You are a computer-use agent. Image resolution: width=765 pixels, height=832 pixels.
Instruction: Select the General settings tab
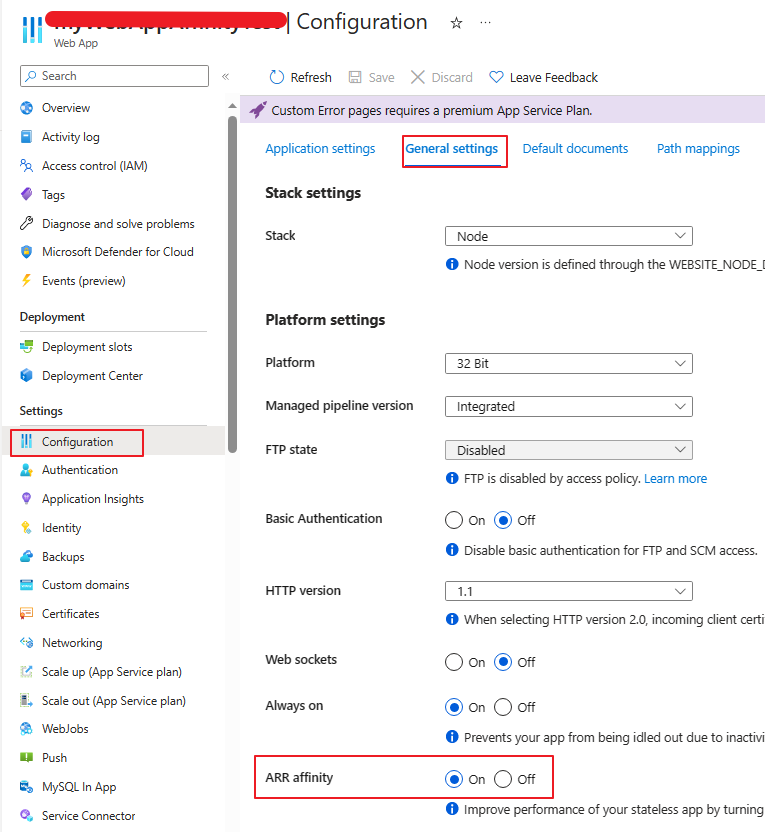click(451, 149)
